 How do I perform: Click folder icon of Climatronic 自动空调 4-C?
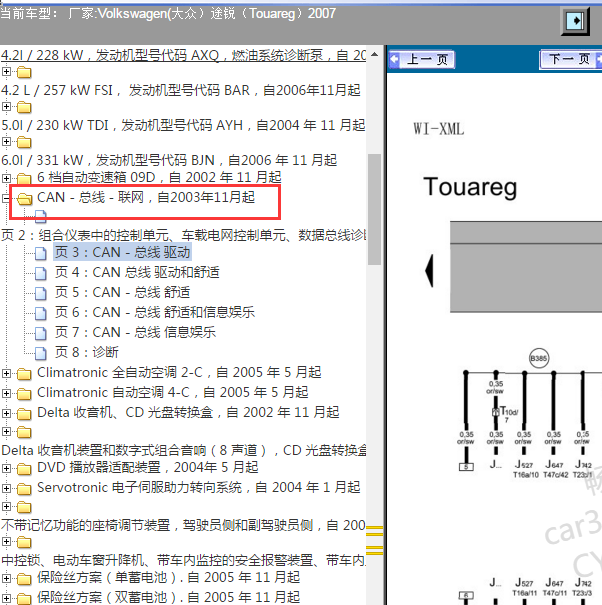[24, 394]
